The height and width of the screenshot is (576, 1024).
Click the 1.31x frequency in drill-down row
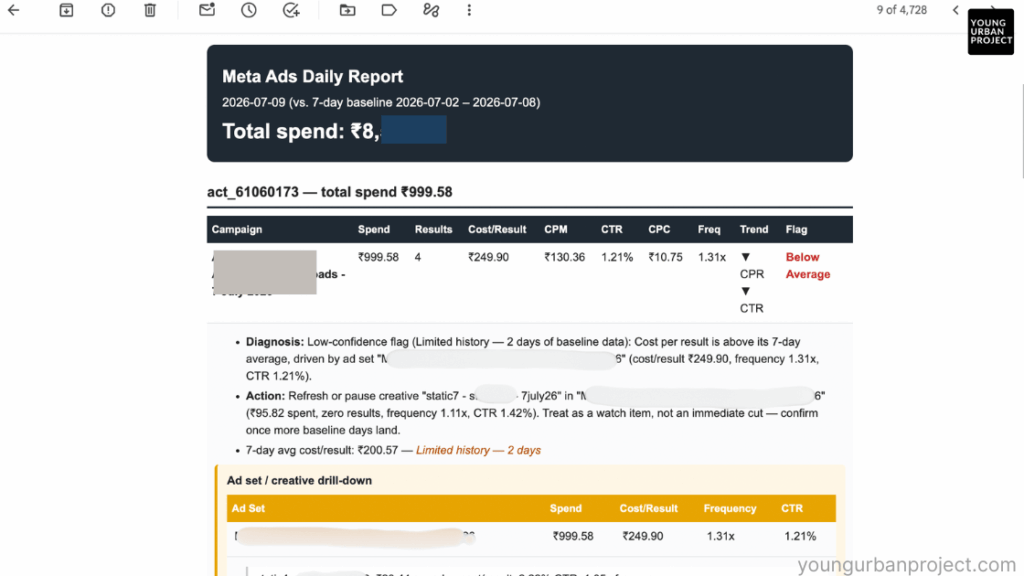[x=720, y=536]
